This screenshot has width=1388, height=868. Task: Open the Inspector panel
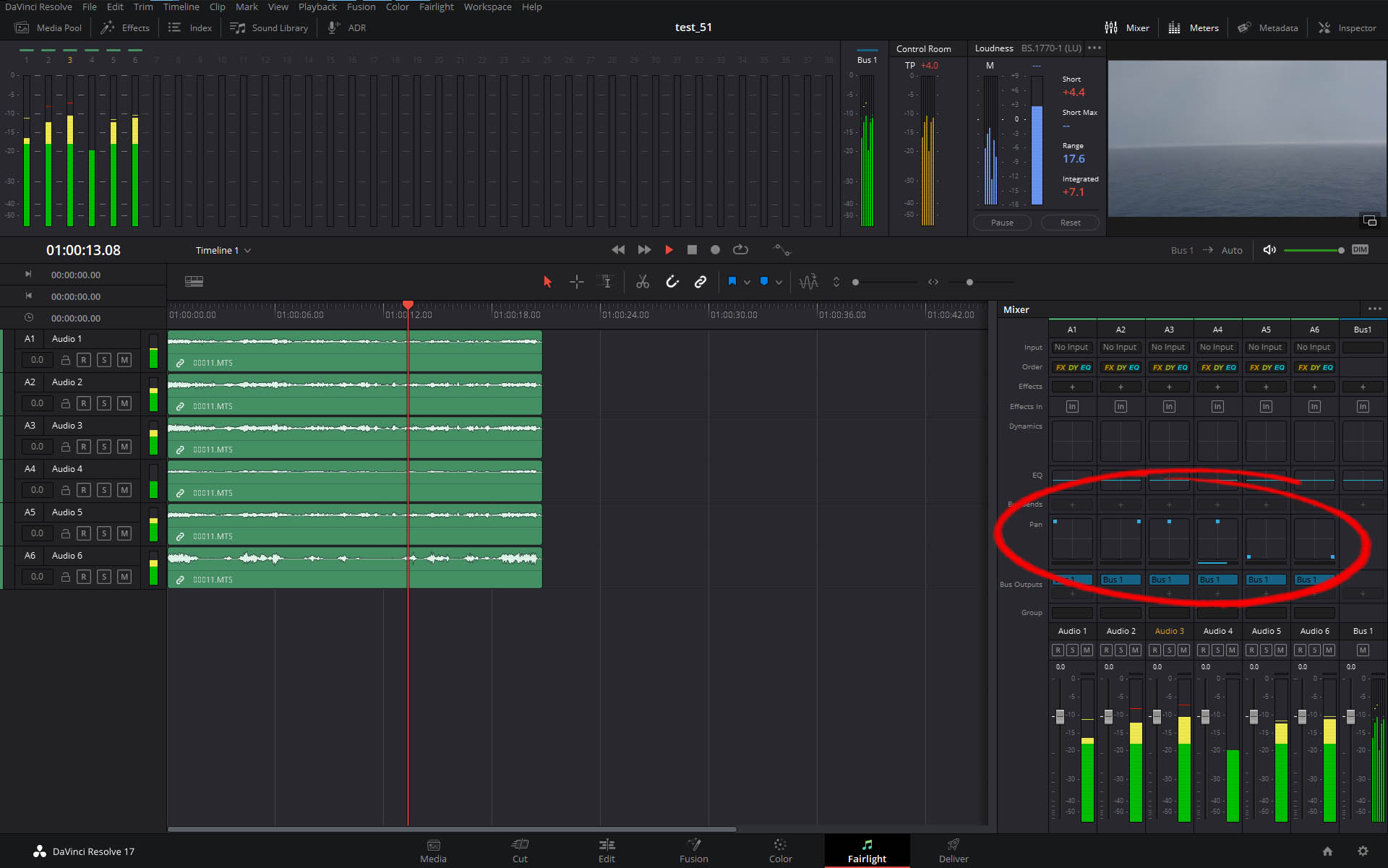pyautogui.click(x=1347, y=27)
